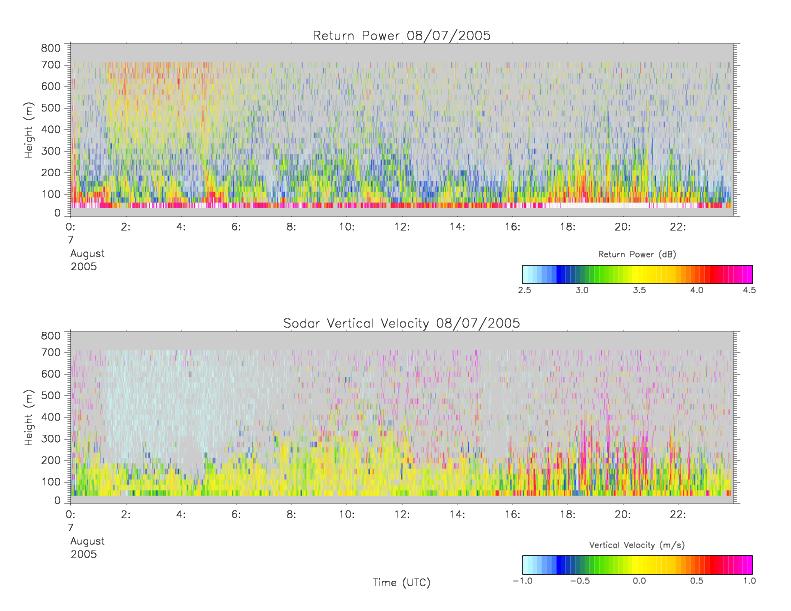Click the '6:' time tick under Vertical Velocity plot
Screen dimensions: 791x611
coord(236,515)
